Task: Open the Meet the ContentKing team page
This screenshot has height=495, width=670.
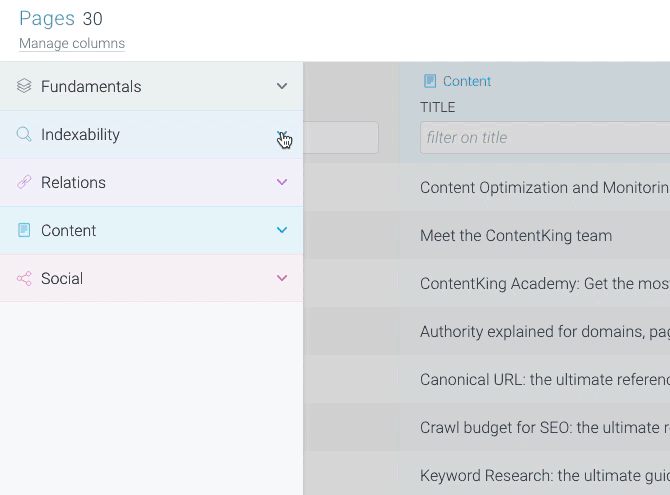Action: pyautogui.click(x=516, y=236)
